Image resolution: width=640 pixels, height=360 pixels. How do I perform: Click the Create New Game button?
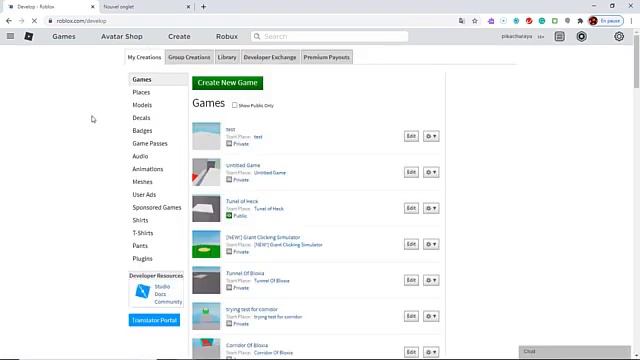[227, 83]
